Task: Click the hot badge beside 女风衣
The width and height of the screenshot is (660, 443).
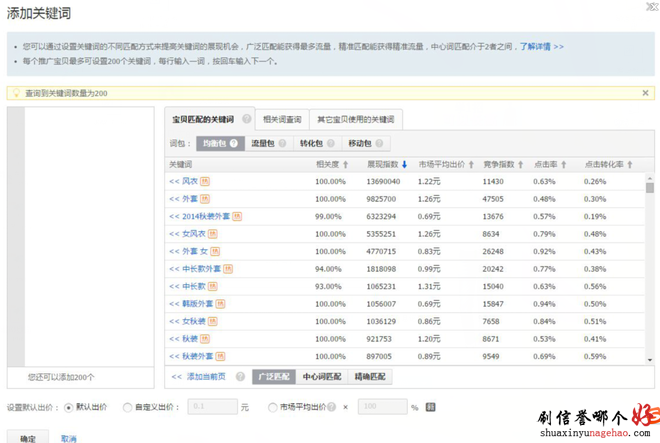Action: click(x=213, y=234)
